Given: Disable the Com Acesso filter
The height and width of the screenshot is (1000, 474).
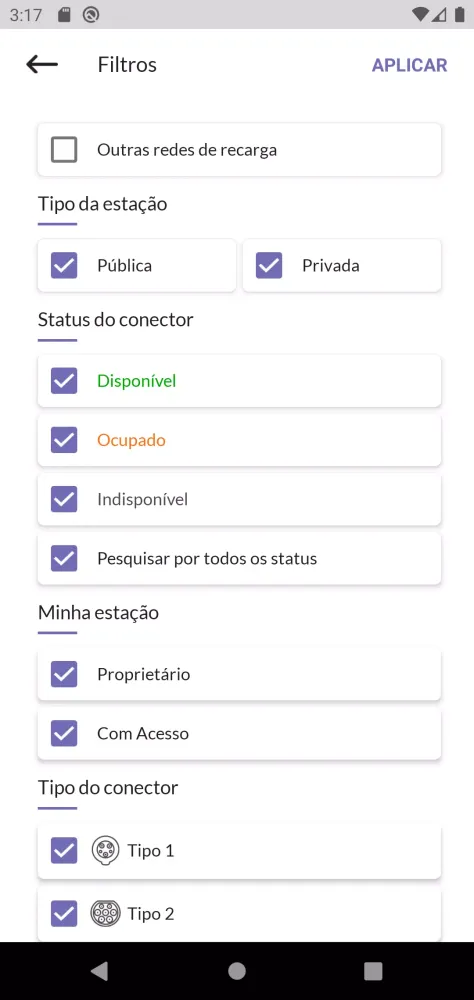Looking at the screenshot, I should (x=64, y=733).
